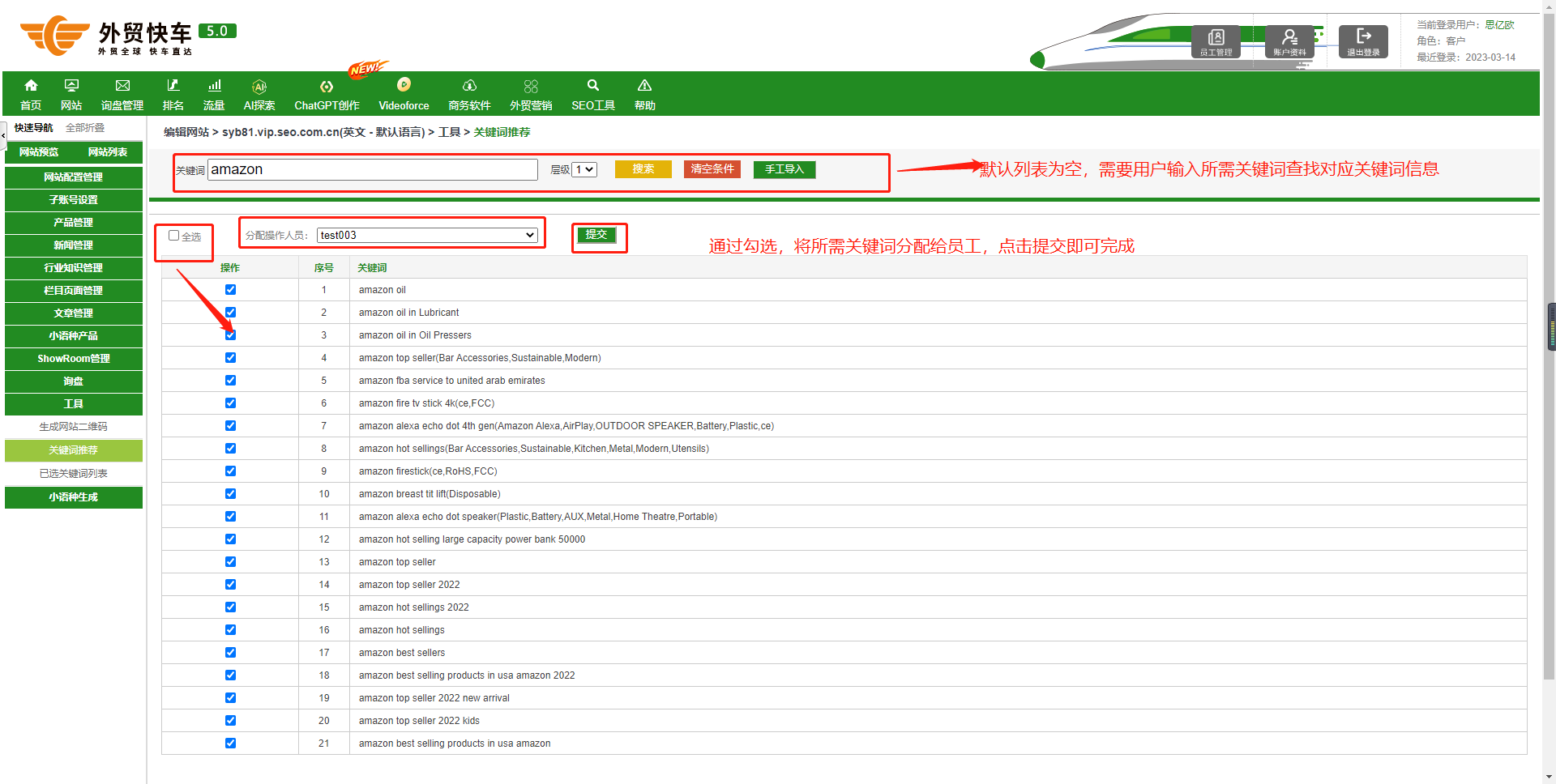Click the 关键词 input field containing amazon
Screen dimensions: 1556x784
point(373,169)
